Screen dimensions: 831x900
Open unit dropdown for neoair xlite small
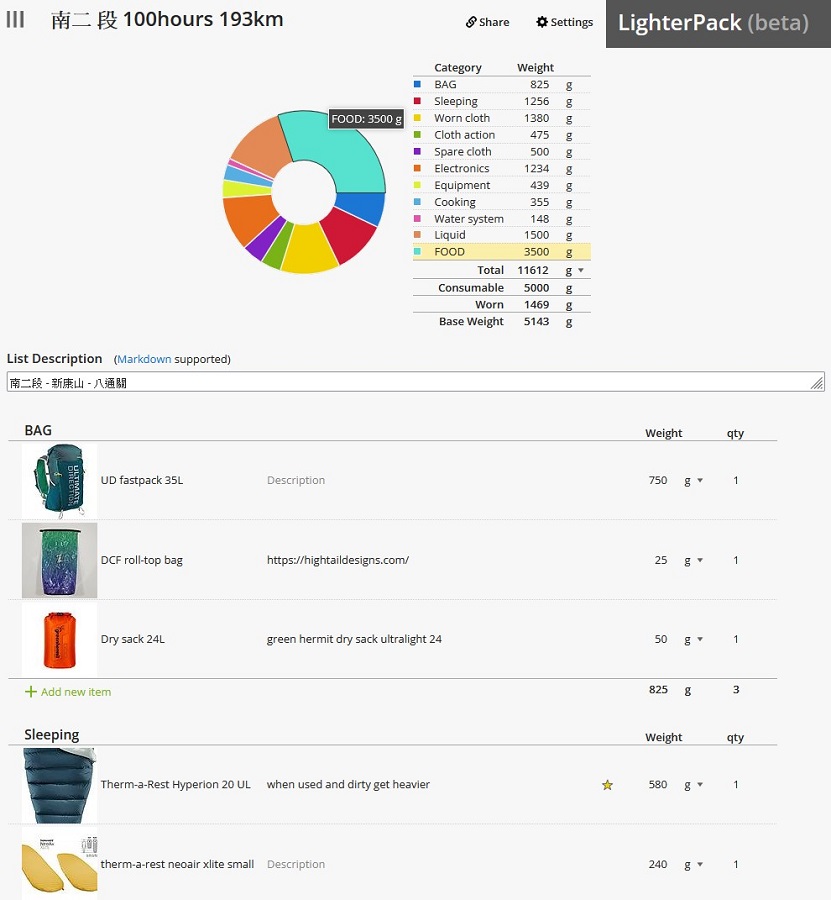(700, 864)
